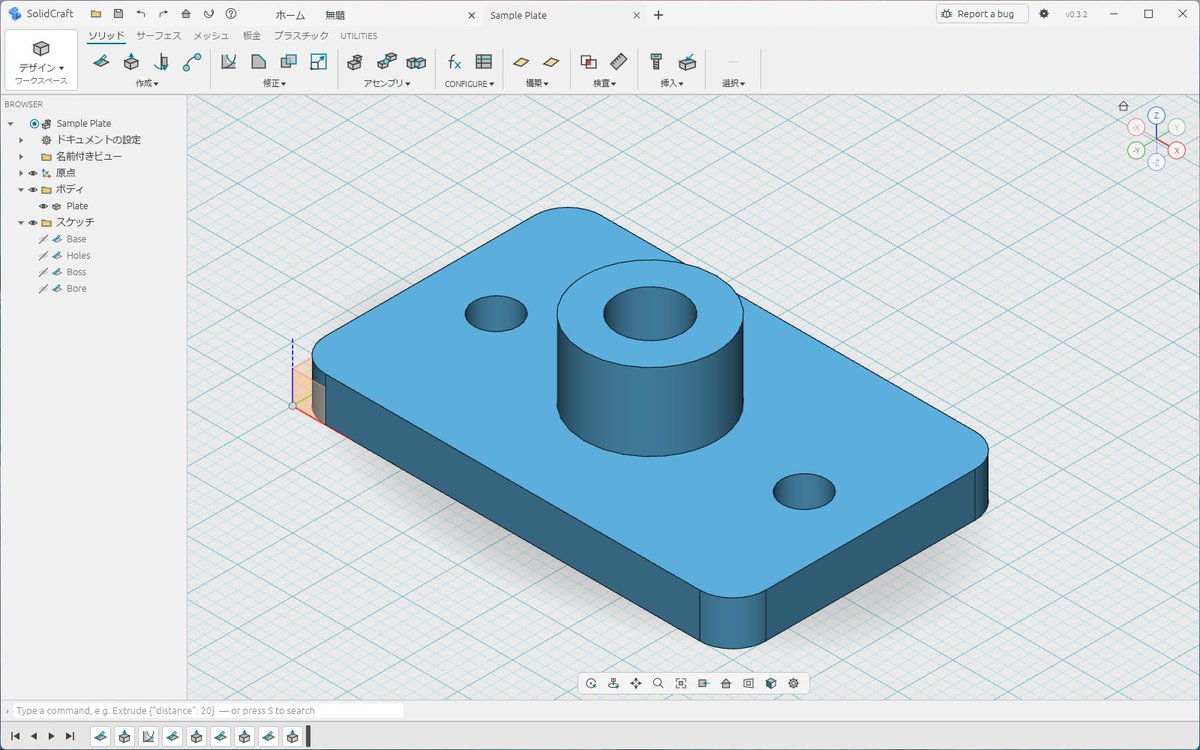Switch to the 板金 tab
The height and width of the screenshot is (750, 1200).
pyautogui.click(x=252, y=36)
